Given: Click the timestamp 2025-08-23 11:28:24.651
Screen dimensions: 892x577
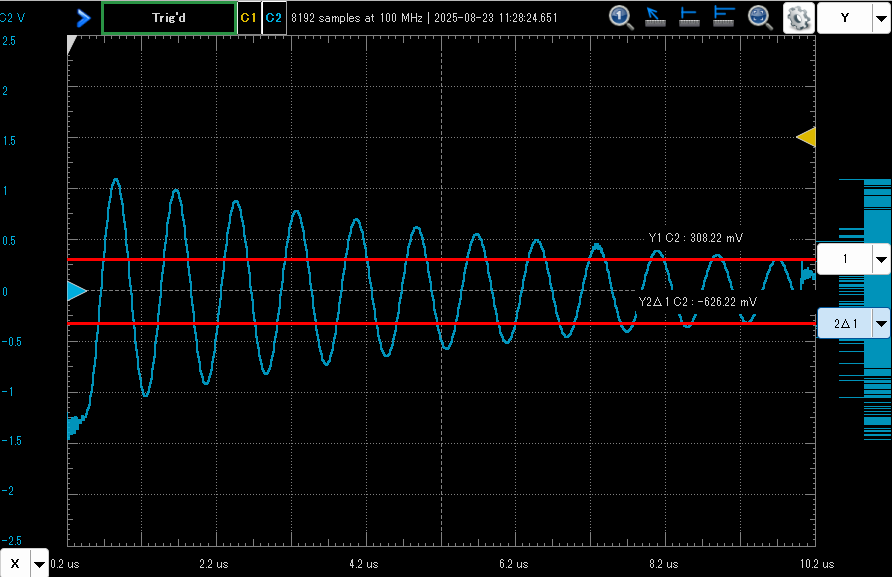Looking at the screenshot, I should [495, 18].
